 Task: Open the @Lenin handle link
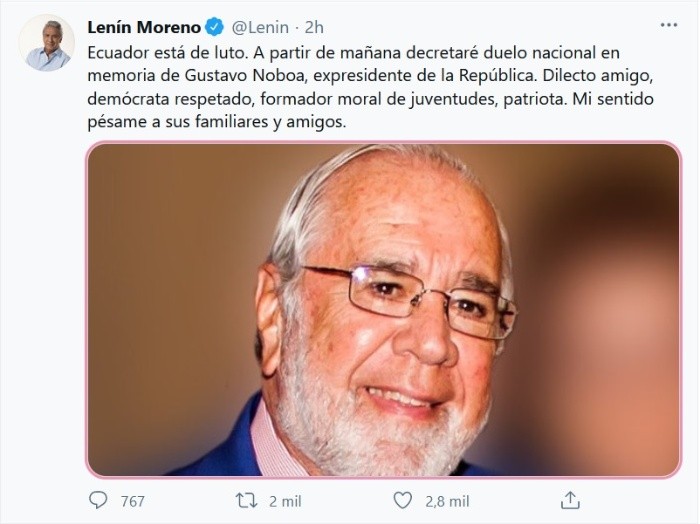(260, 26)
